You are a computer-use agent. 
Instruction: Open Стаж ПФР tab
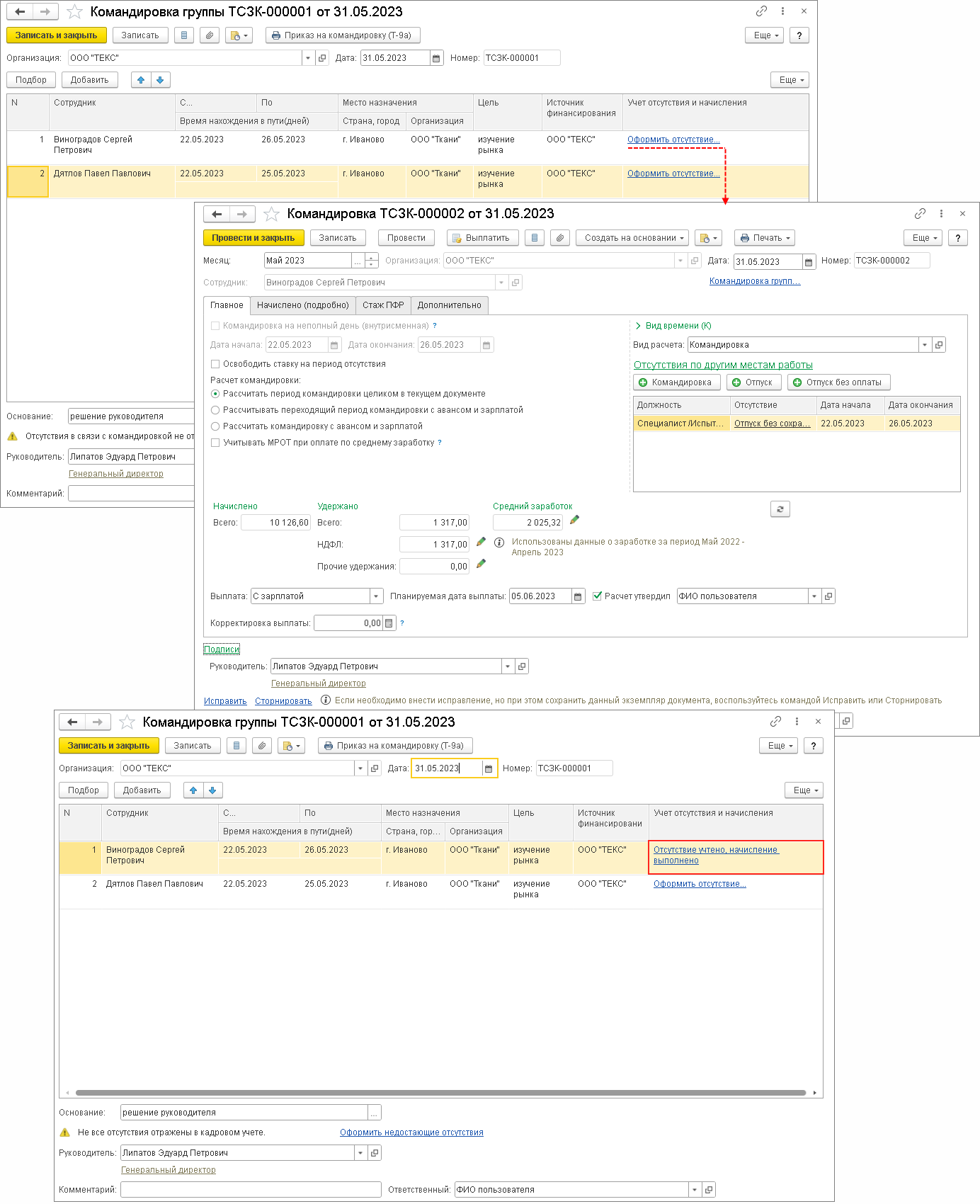pos(383,305)
